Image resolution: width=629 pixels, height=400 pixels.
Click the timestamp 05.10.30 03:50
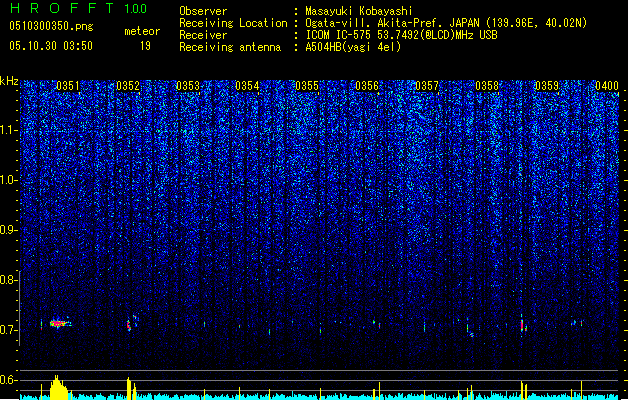tap(51, 46)
